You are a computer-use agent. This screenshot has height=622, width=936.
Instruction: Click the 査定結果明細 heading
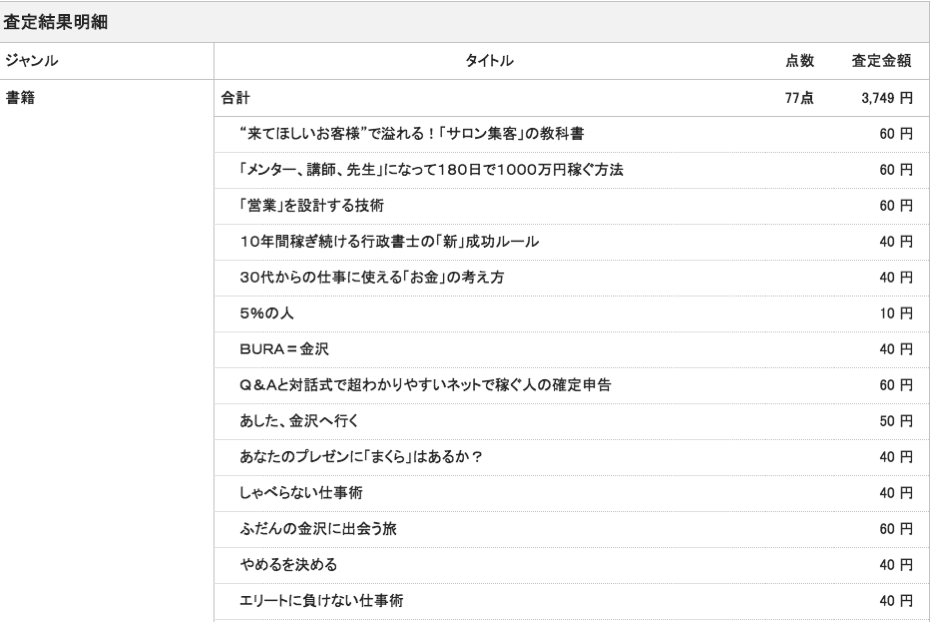pyautogui.click(x=56, y=22)
